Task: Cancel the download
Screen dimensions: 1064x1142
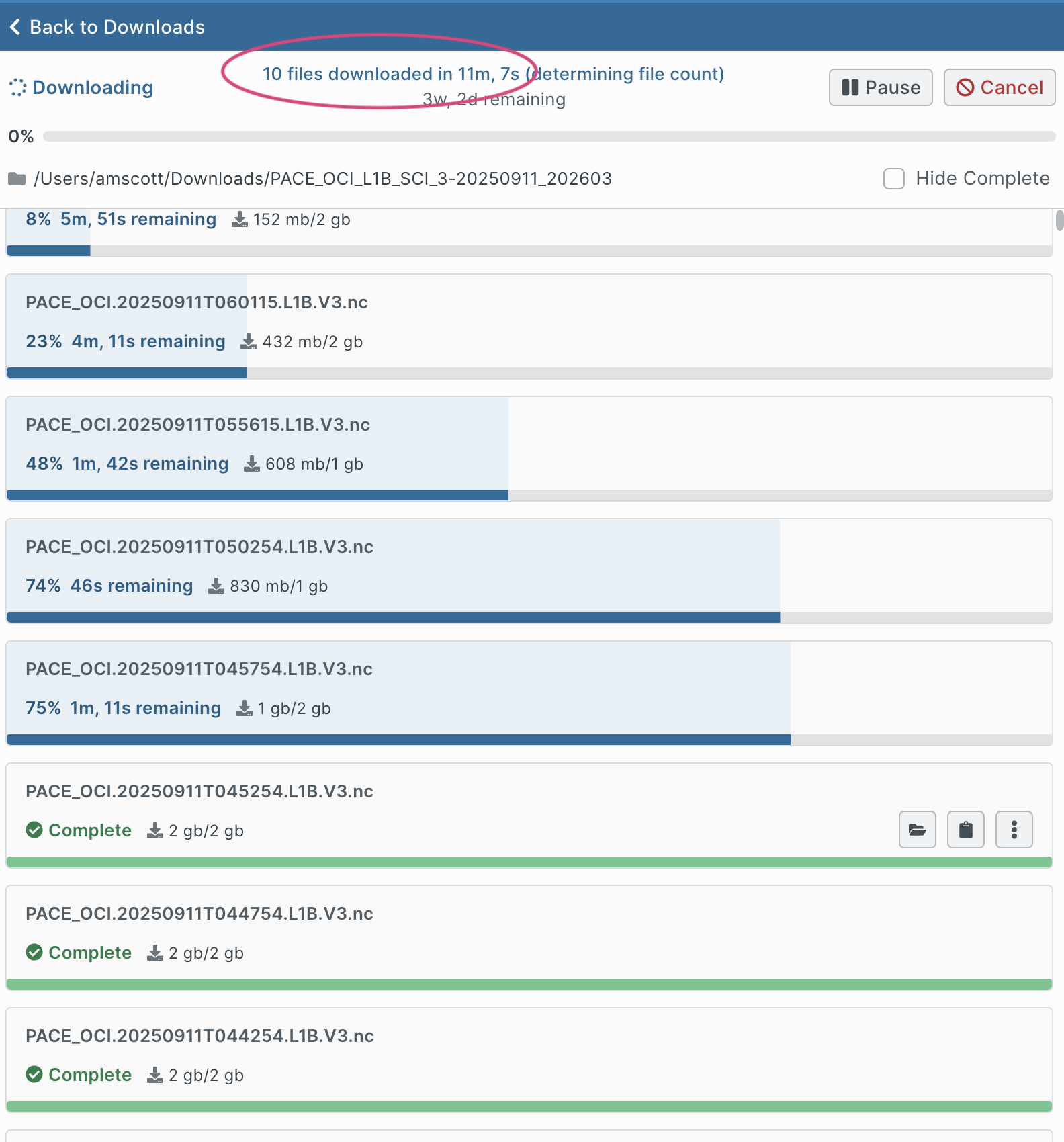Action: pos(999,87)
